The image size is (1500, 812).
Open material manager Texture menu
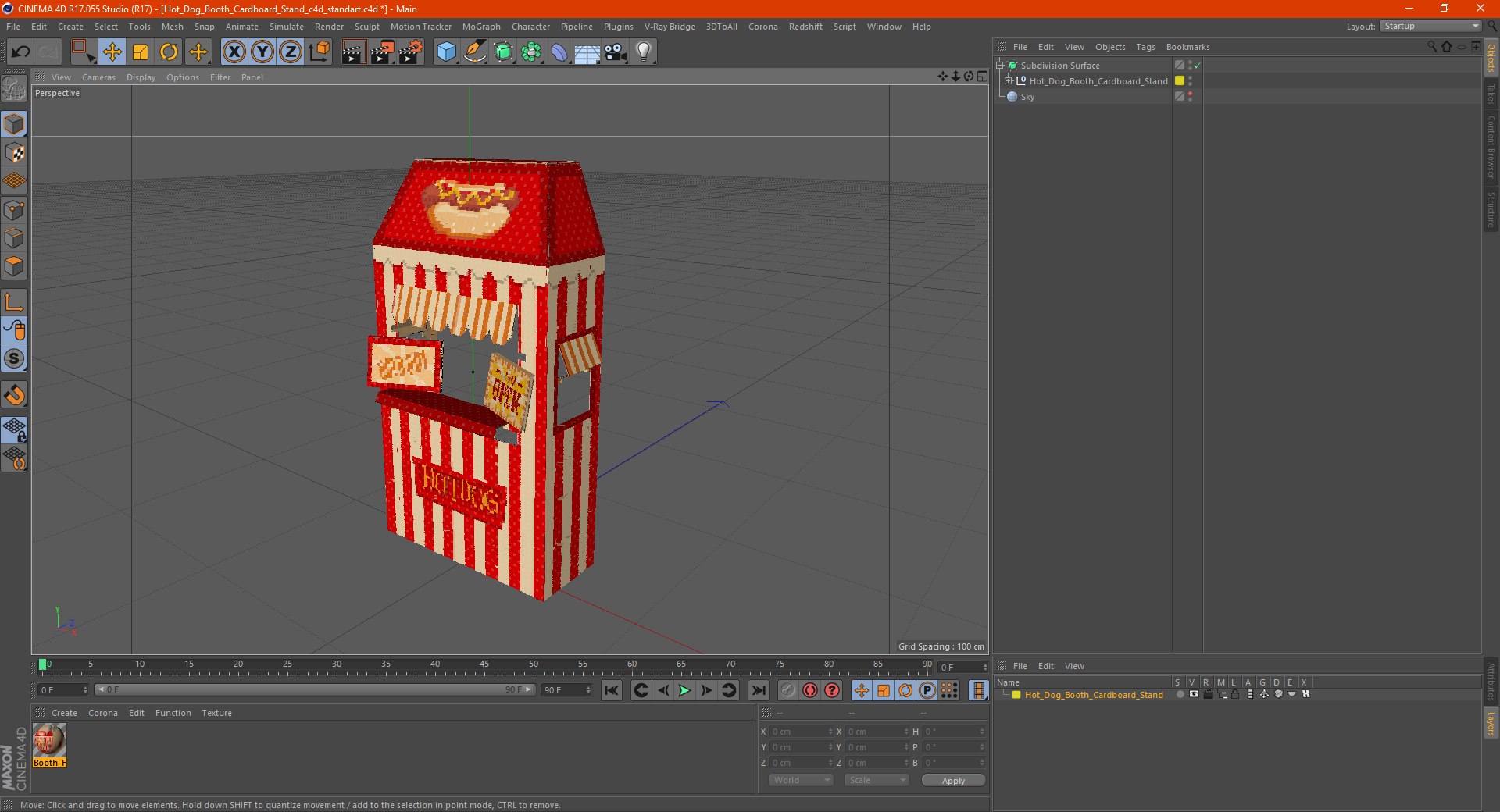pos(216,713)
